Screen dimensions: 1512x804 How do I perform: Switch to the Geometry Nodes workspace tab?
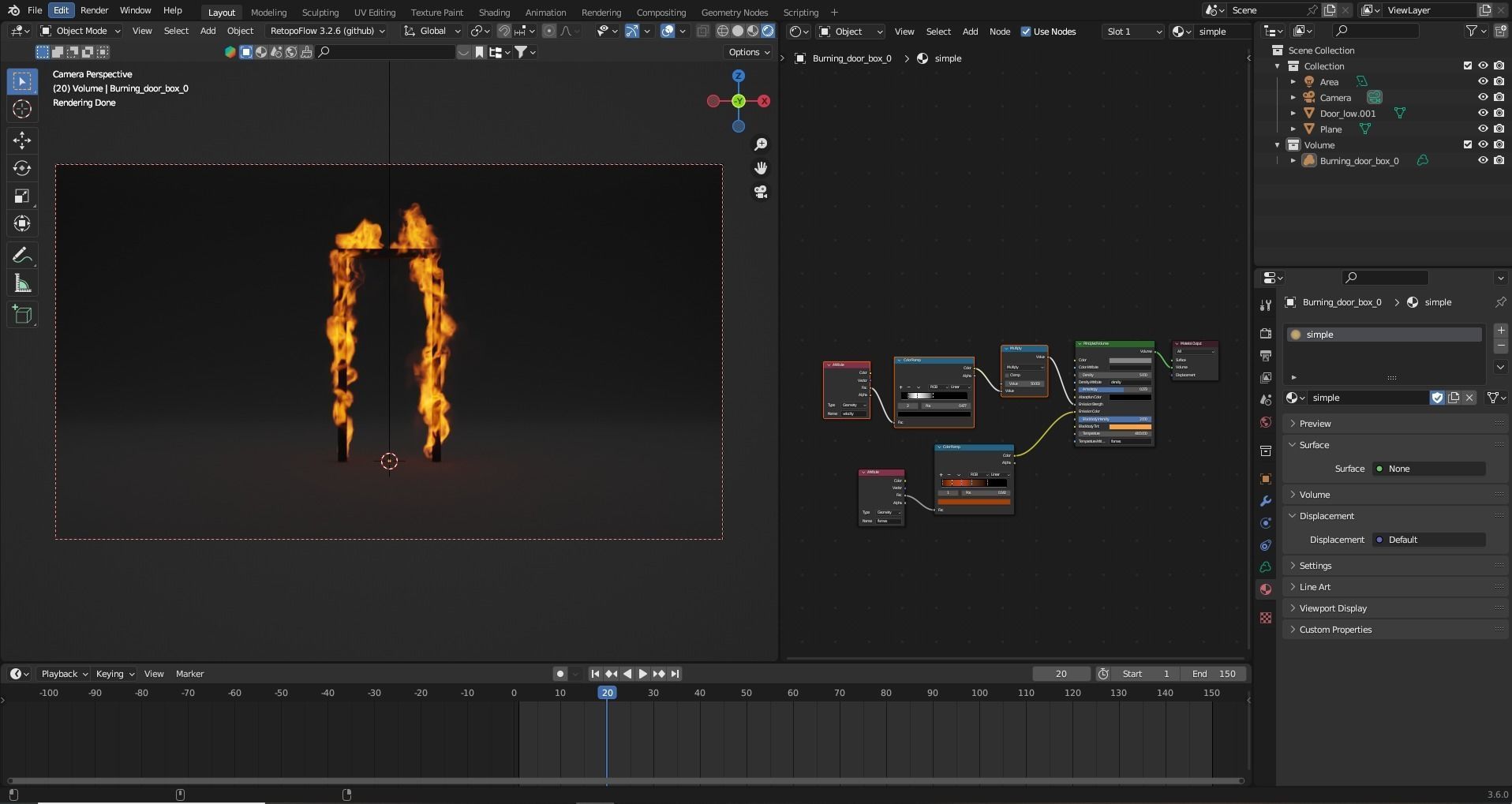click(734, 12)
